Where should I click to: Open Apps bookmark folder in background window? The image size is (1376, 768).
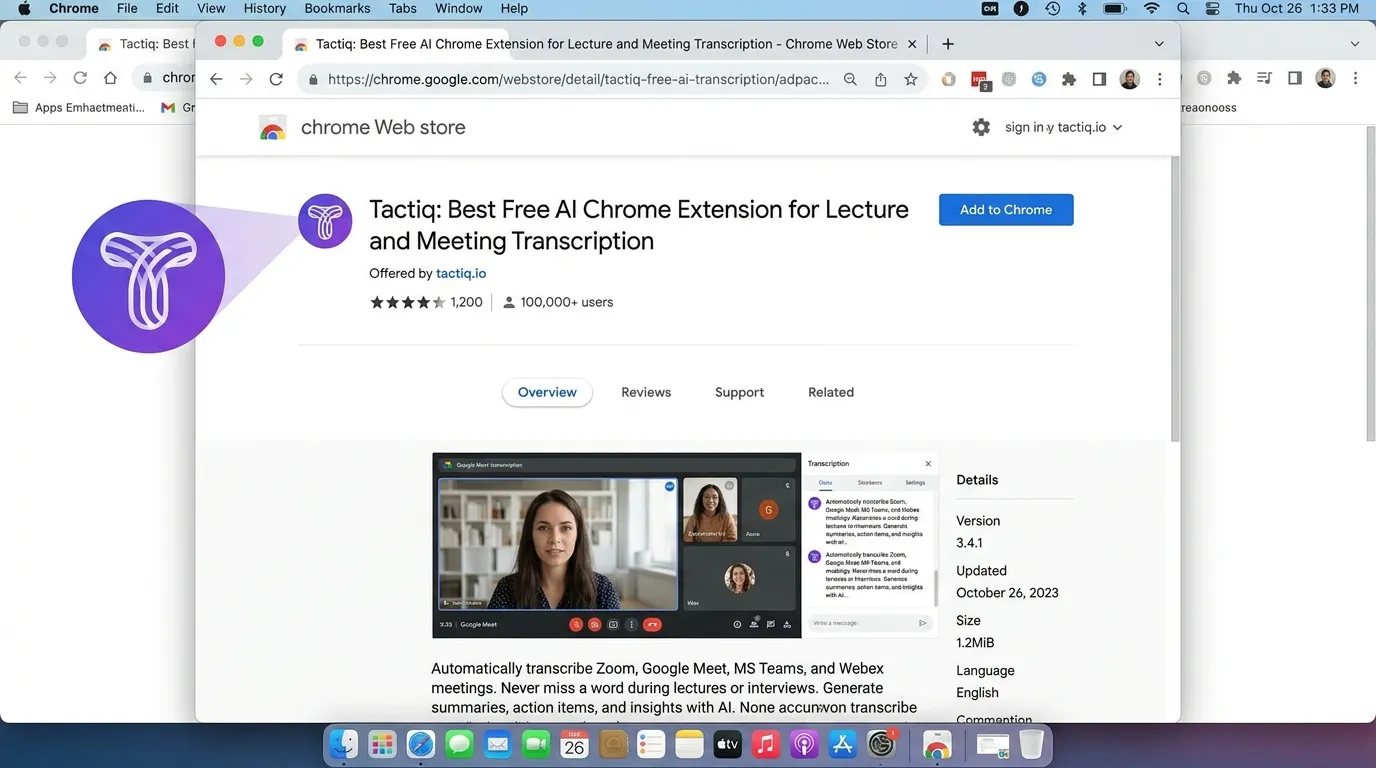pyautogui.click(x=79, y=107)
